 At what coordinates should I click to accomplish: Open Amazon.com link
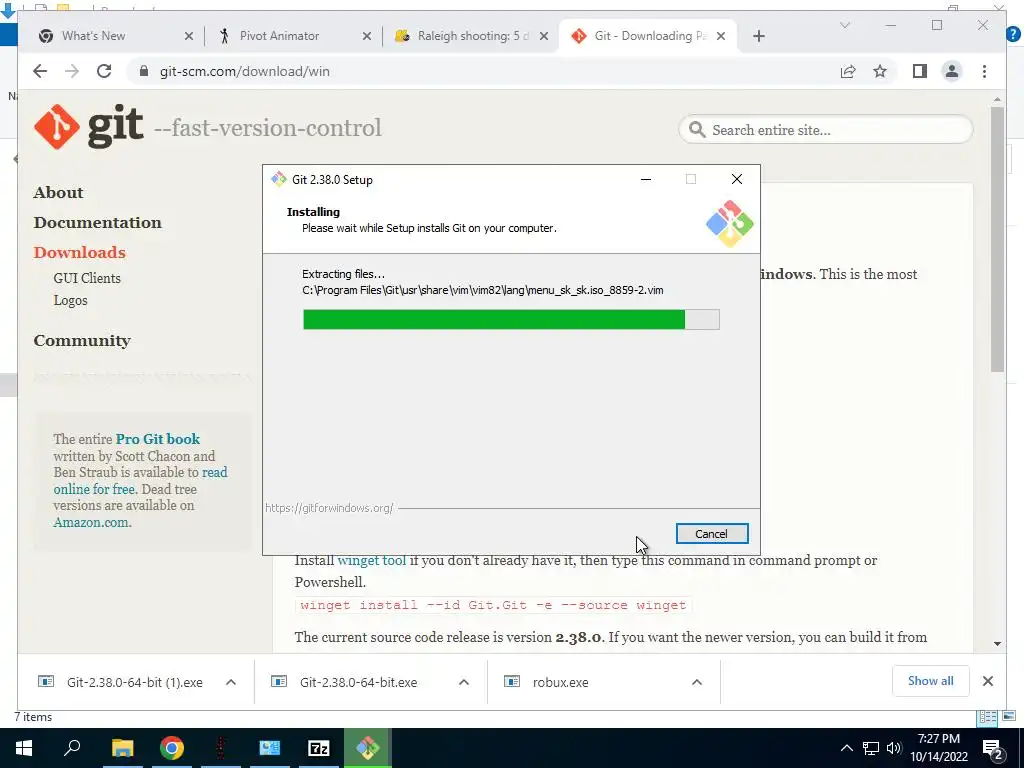pyautogui.click(x=91, y=522)
